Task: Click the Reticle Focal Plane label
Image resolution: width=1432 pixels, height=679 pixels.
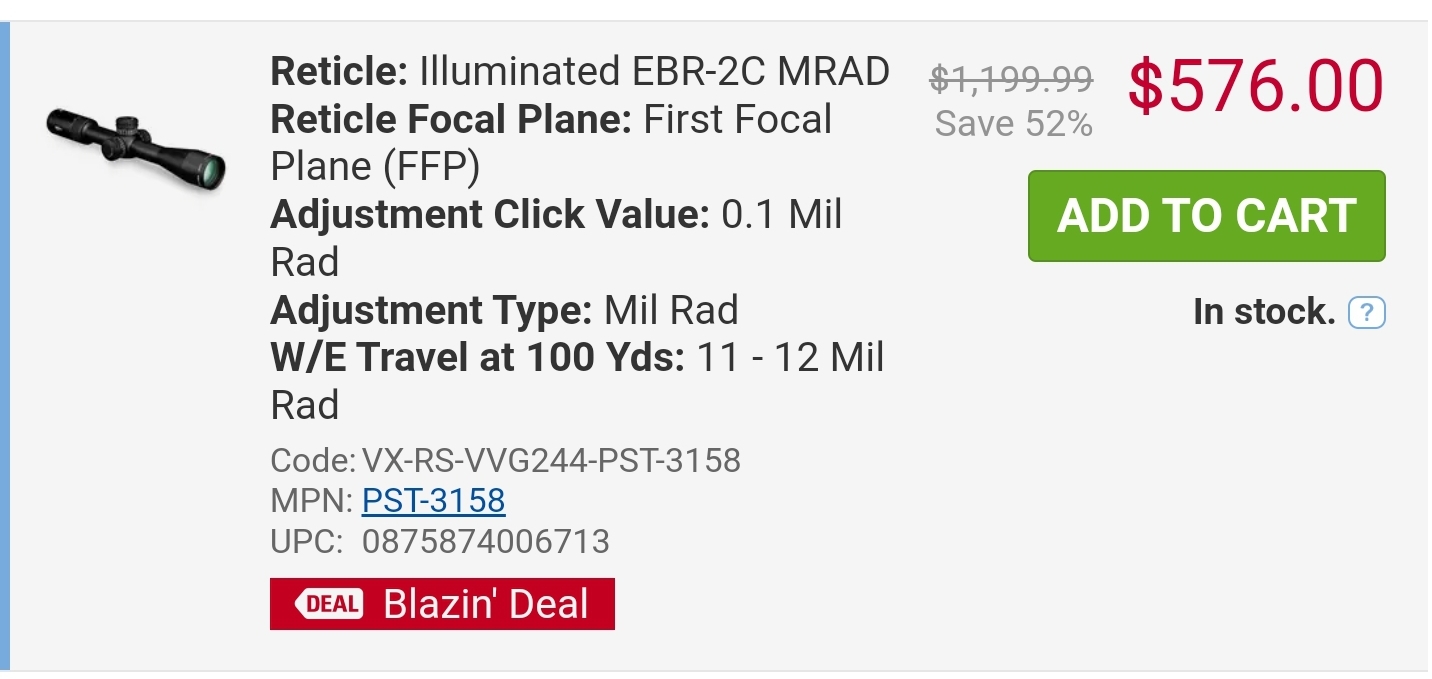Action: (x=451, y=120)
